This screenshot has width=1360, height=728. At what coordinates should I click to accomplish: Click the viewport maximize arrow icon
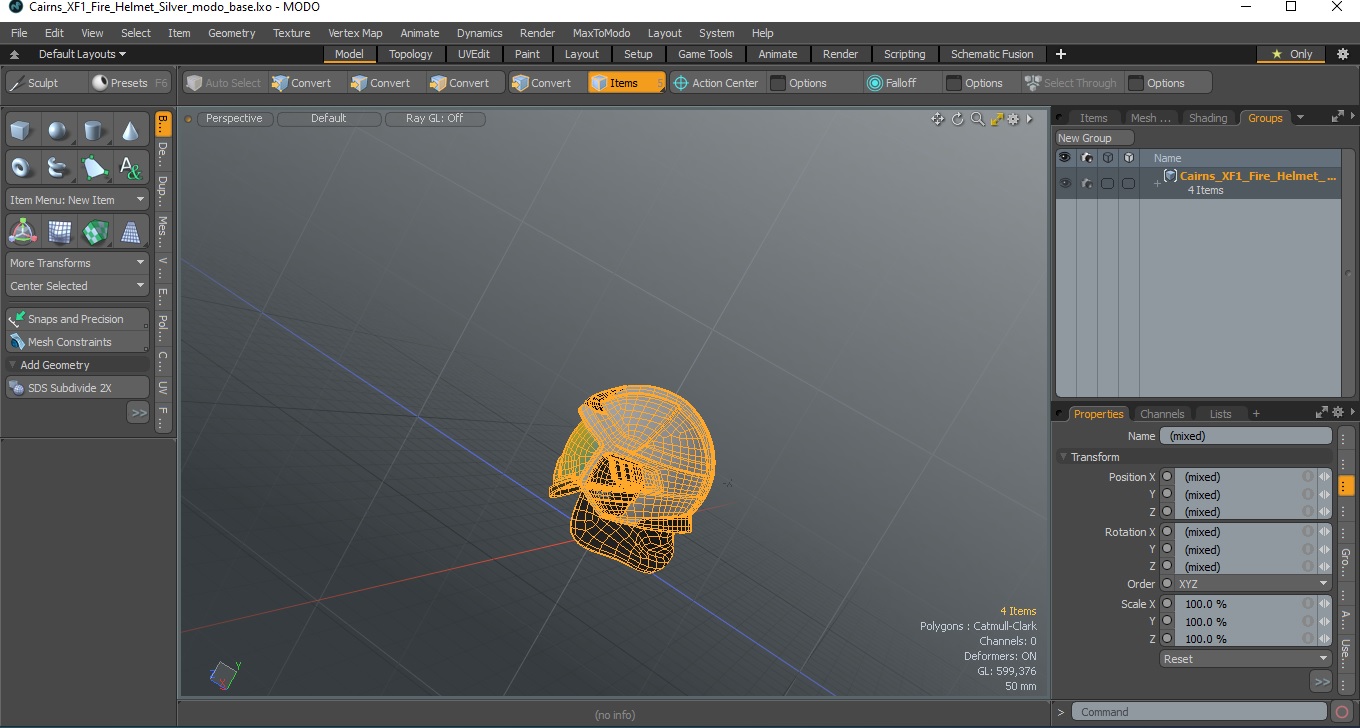[996, 119]
